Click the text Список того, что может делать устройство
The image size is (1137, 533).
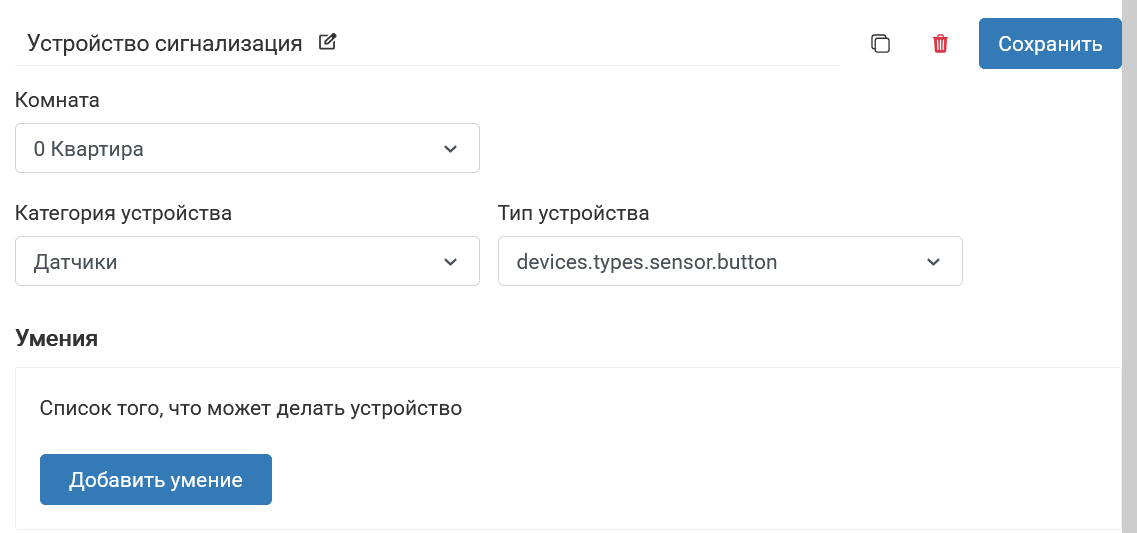251,408
